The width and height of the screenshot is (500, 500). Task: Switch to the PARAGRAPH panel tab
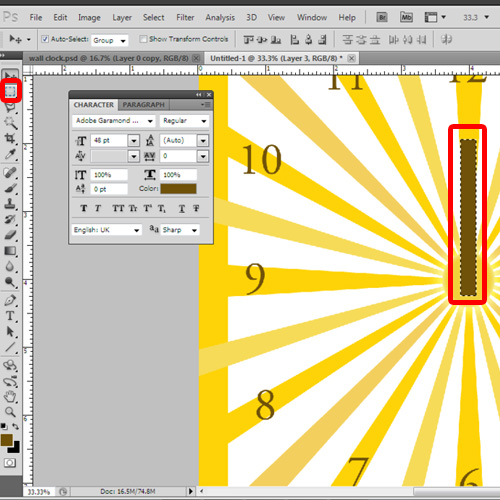pos(143,105)
